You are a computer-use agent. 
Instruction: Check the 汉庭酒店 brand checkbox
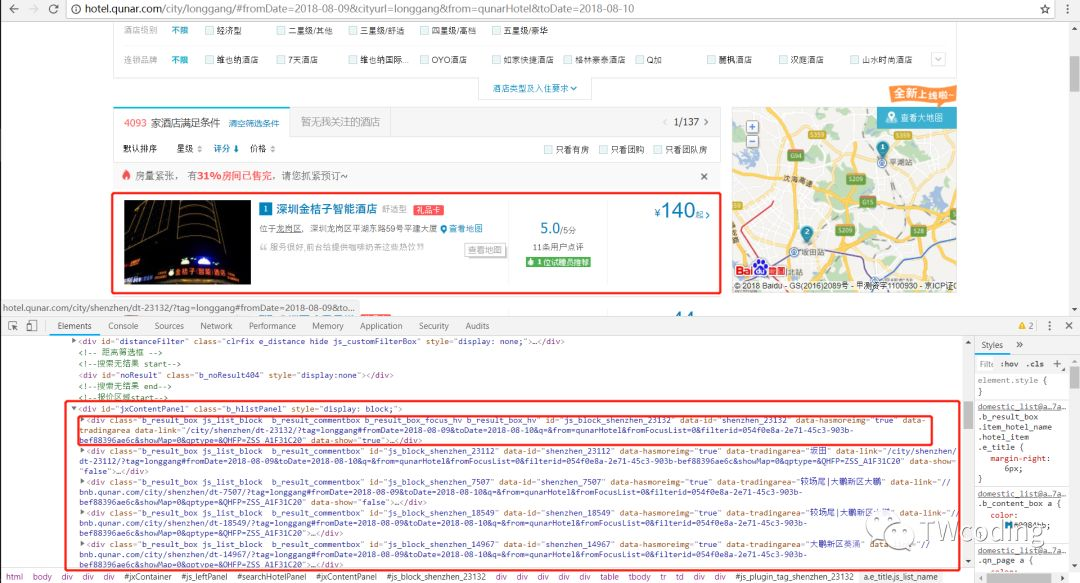(783, 60)
